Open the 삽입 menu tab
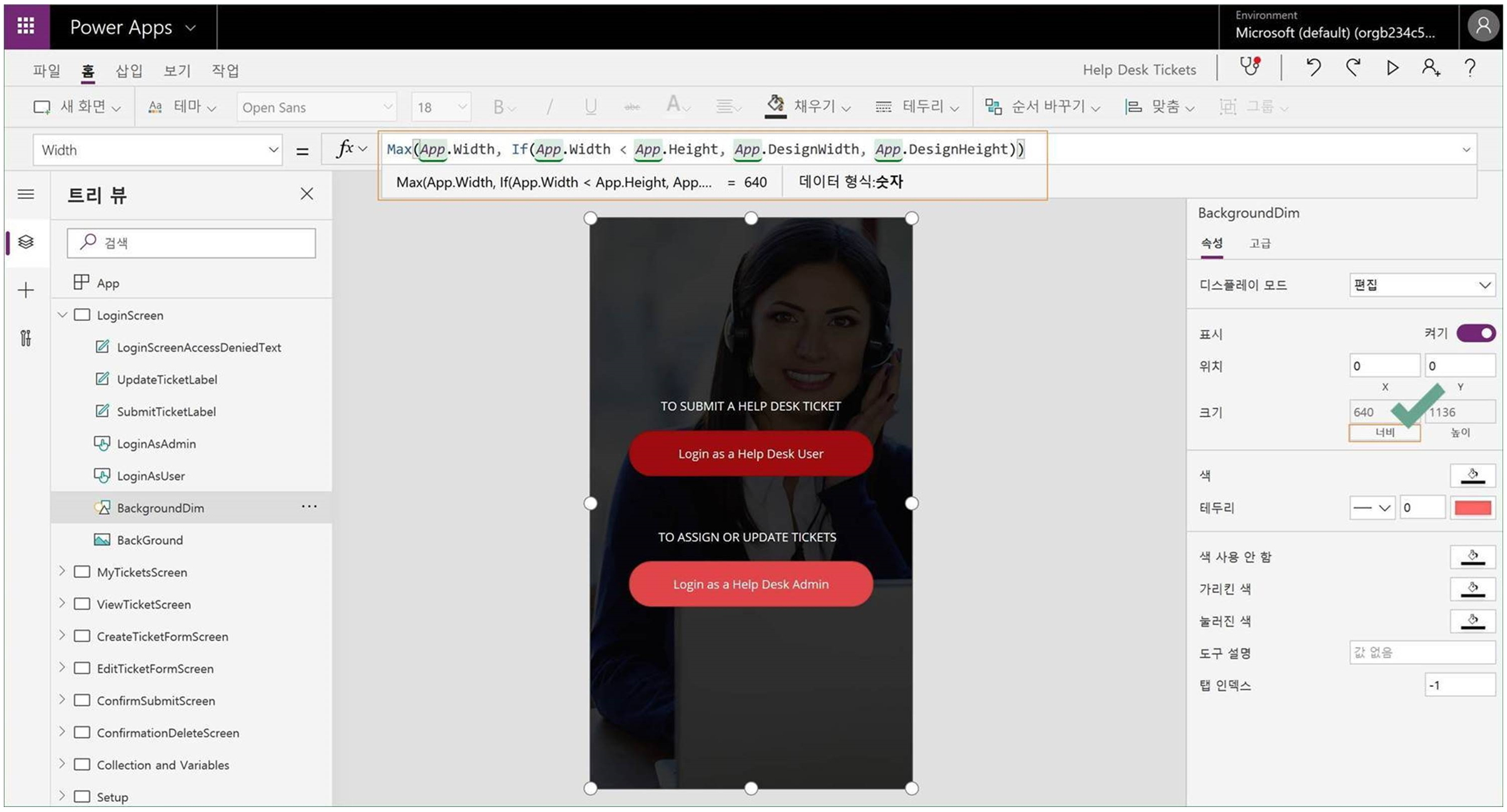 click(x=129, y=71)
